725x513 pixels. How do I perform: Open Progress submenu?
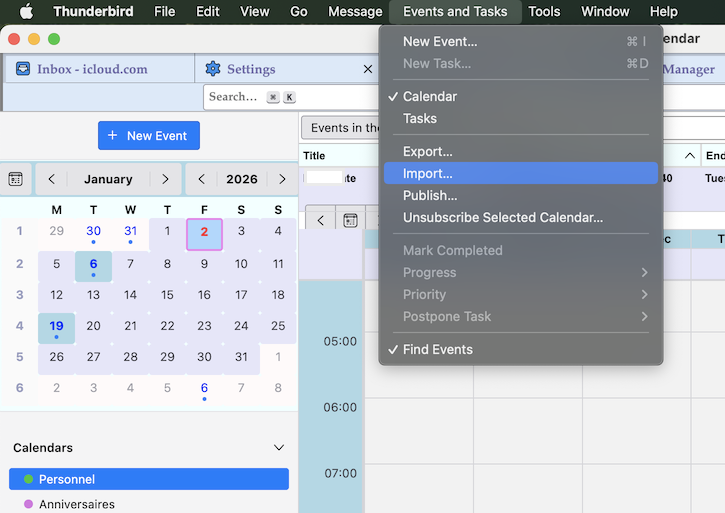point(521,272)
